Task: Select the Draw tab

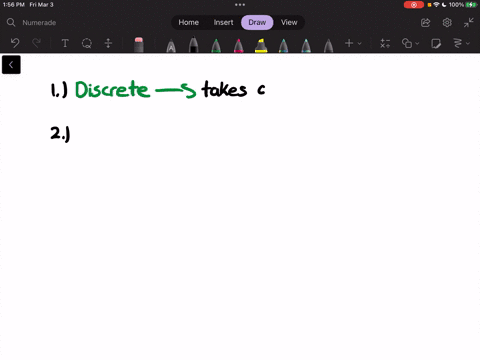Action: tap(257, 22)
